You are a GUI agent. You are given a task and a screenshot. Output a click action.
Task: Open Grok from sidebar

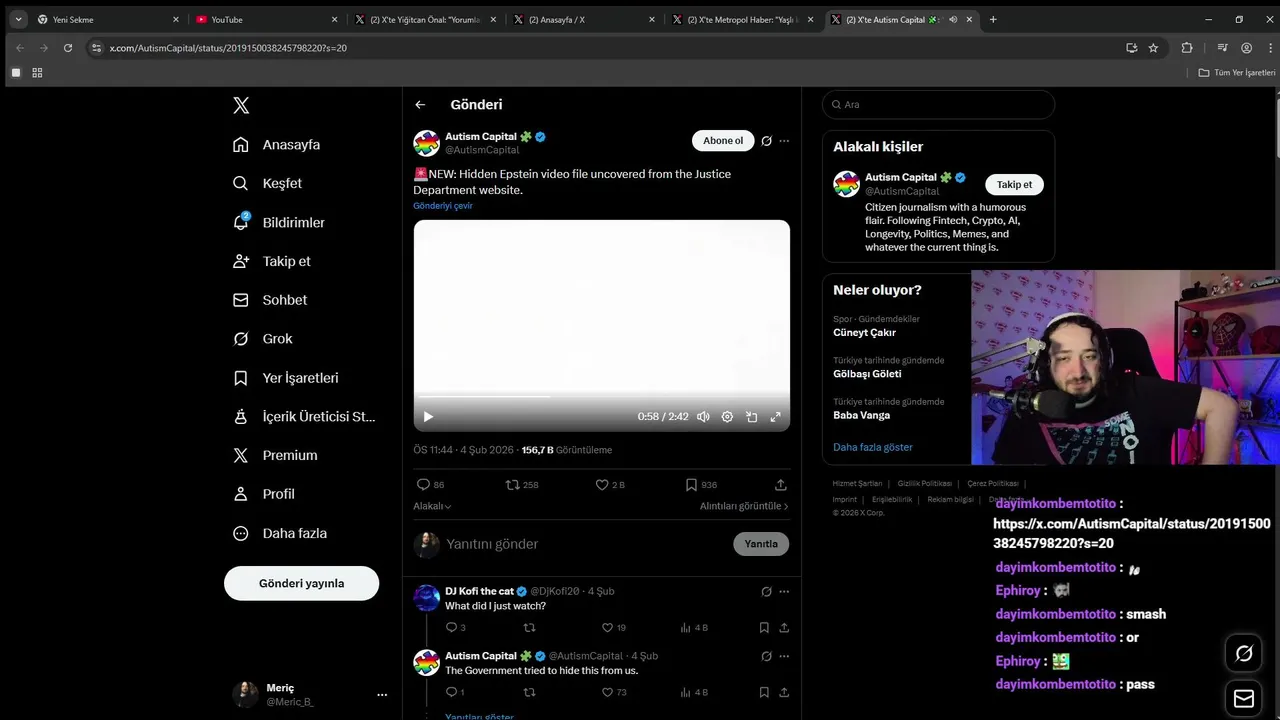click(x=263, y=339)
